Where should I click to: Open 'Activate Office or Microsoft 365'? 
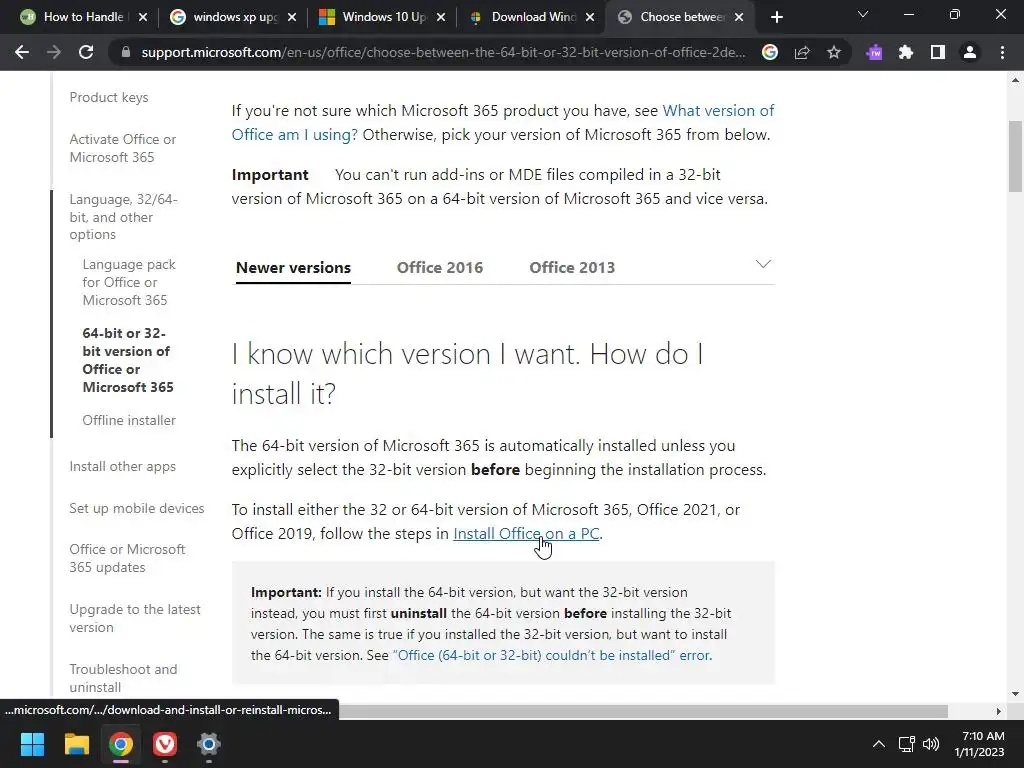[x=123, y=148]
